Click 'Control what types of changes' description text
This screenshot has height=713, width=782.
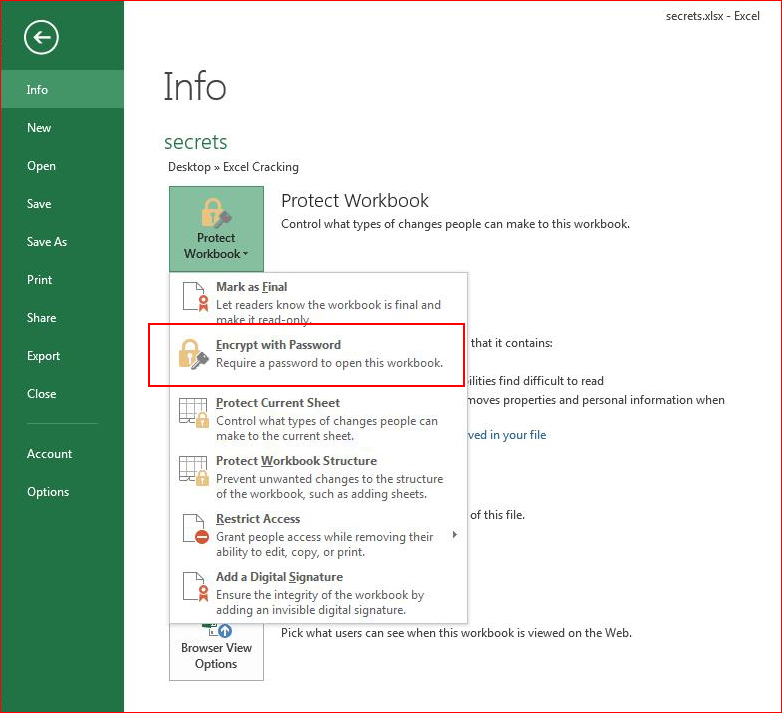(455, 224)
